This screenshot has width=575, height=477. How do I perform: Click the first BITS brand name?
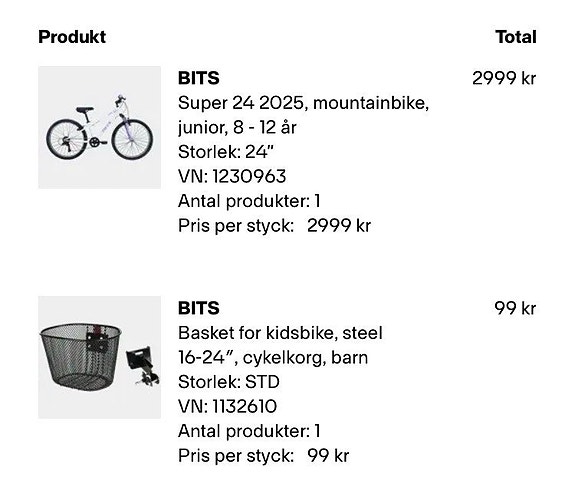(199, 78)
